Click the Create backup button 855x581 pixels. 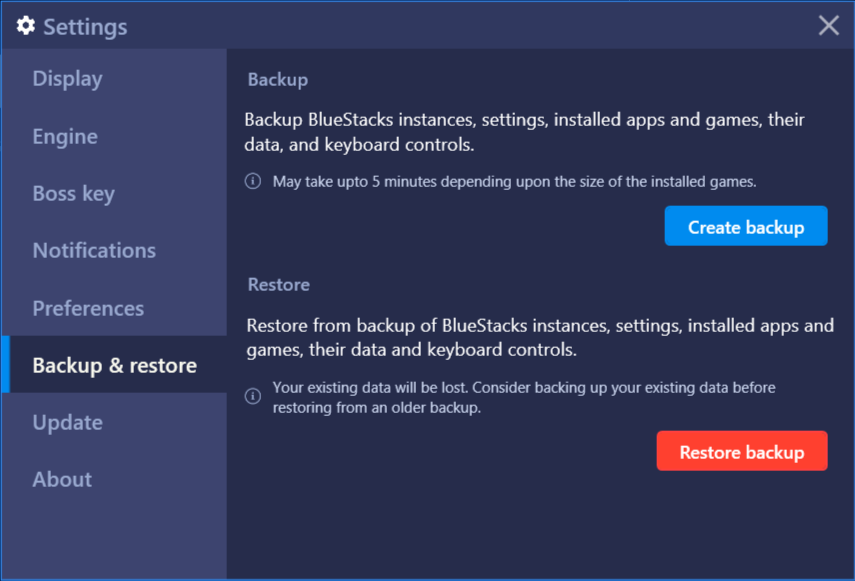pos(745,226)
